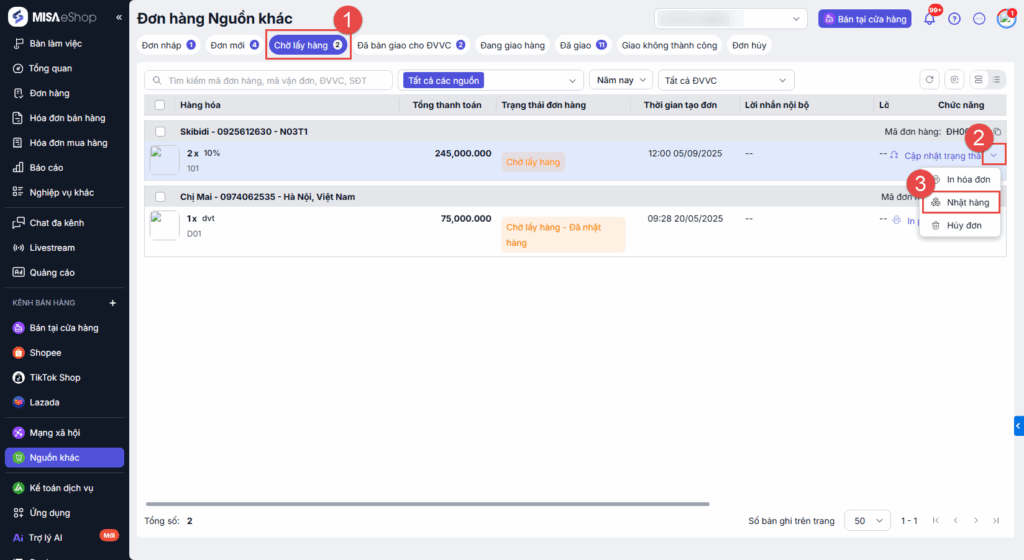This screenshot has width=1024, height=560.
Task: Open the records-per-page dropdown showing 50
Action: (x=868, y=521)
